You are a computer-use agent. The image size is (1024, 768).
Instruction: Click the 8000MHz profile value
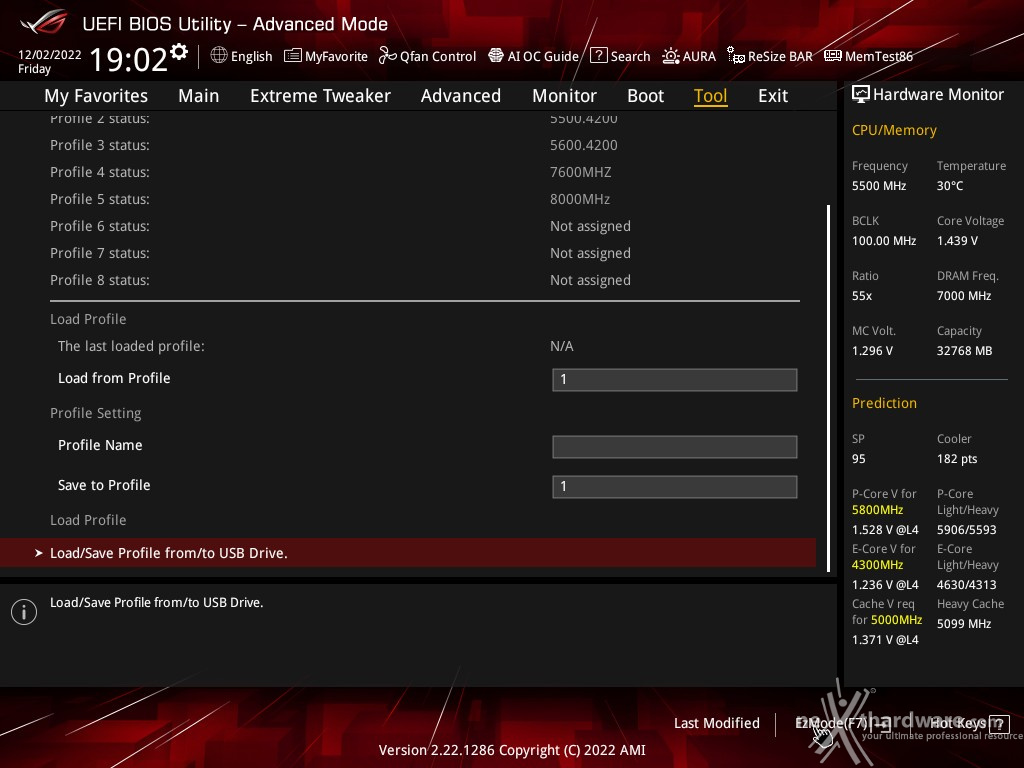[580, 199]
